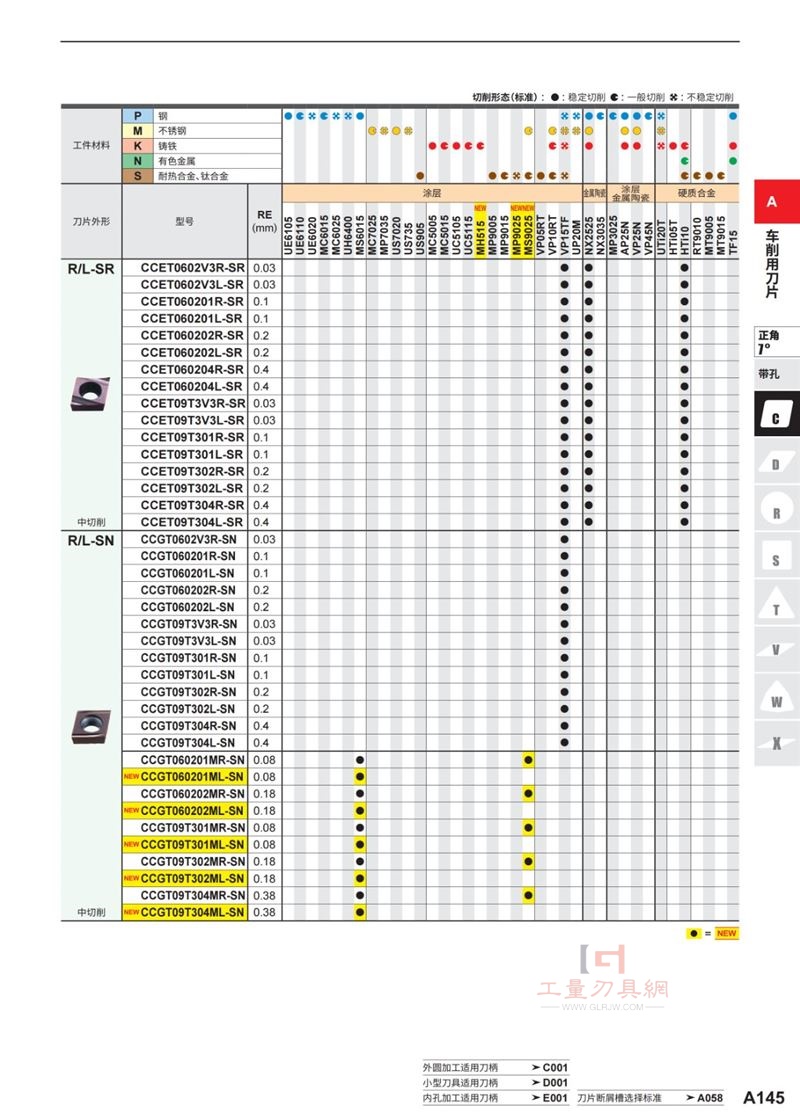Click the green 'N' non-ferrous metal swatch

(138, 161)
